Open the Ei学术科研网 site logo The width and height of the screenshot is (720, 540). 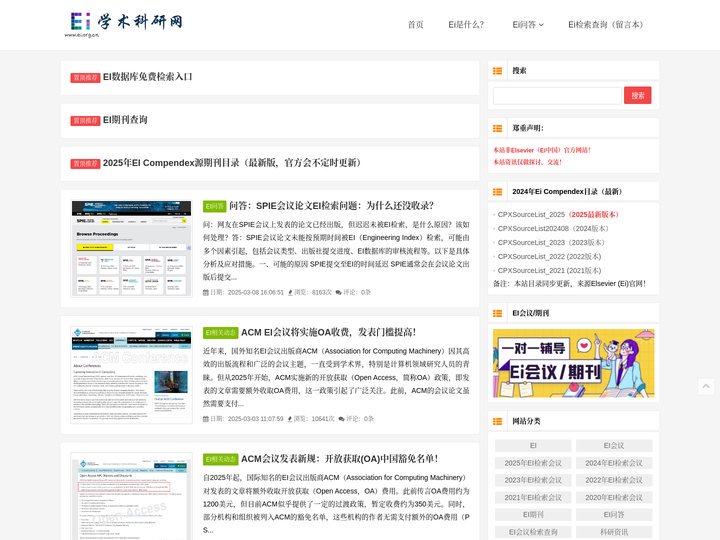pos(124,24)
